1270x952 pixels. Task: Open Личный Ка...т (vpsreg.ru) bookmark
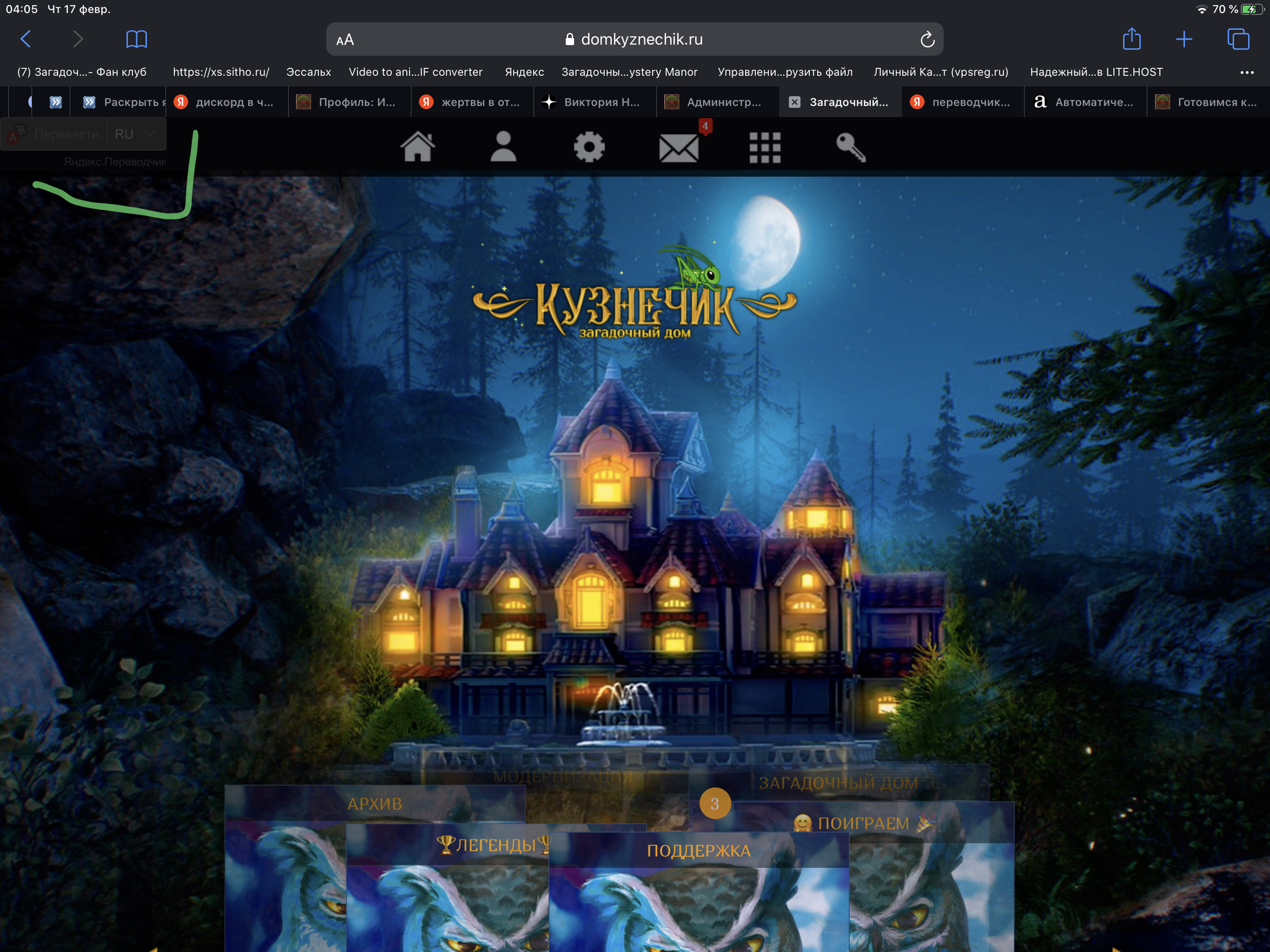click(x=940, y=73)
